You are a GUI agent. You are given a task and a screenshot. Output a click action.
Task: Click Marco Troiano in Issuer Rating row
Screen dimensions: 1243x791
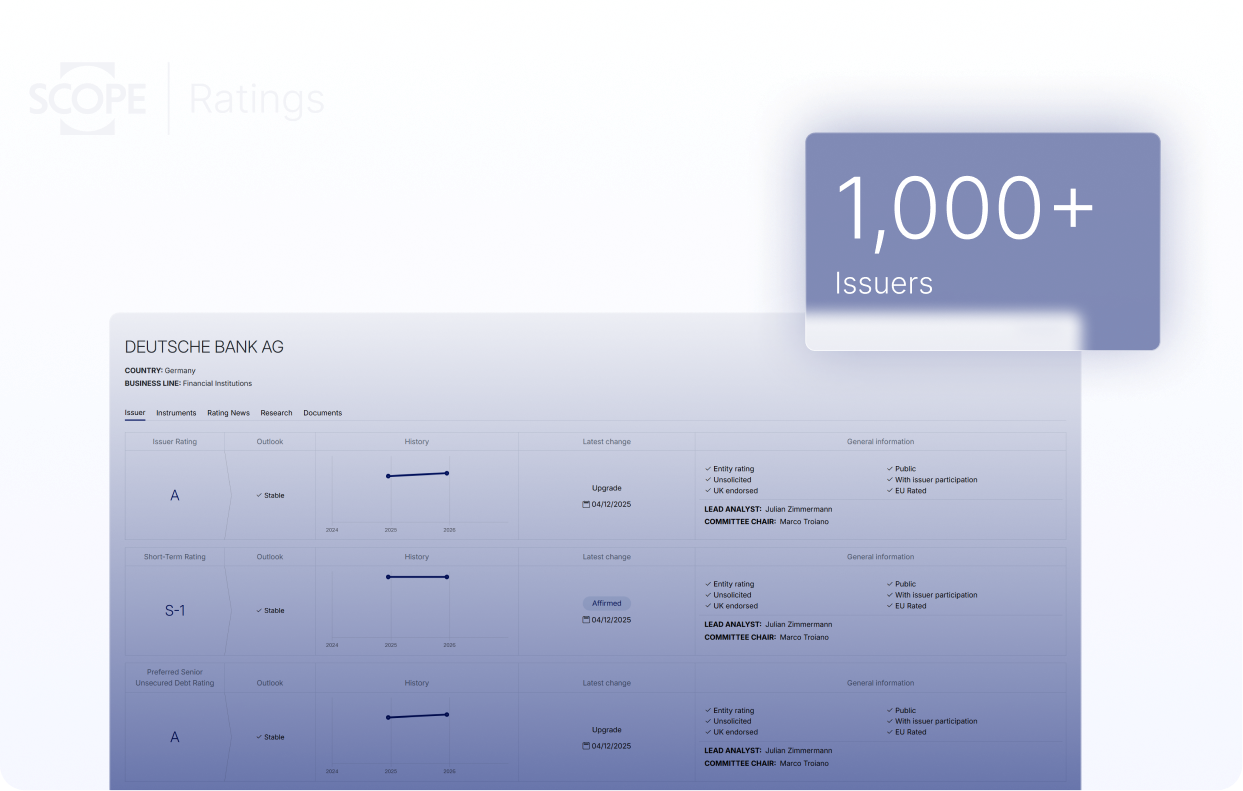pyautogui.click(x=804, y=521)
